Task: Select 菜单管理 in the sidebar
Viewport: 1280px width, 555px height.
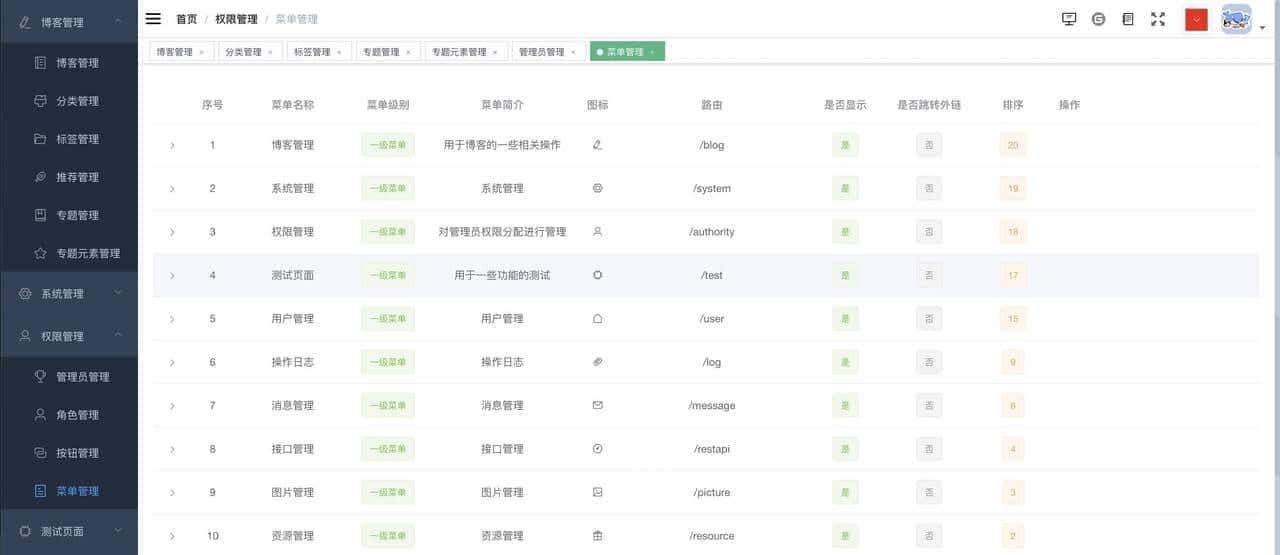Action: 69,490
